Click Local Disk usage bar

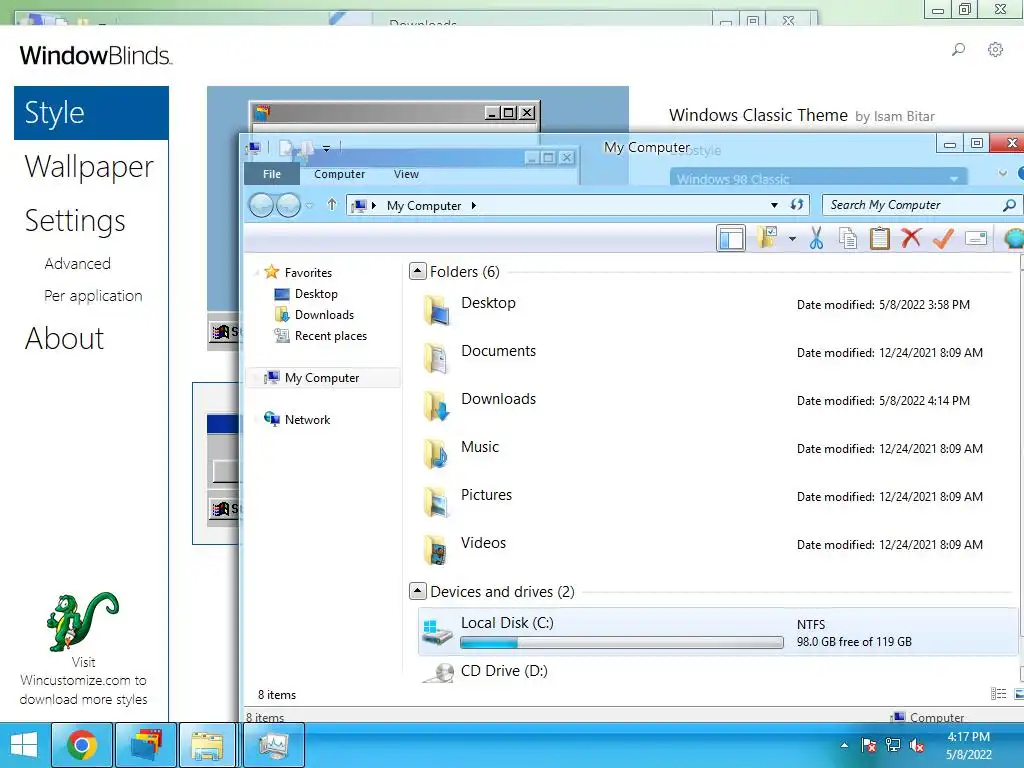pos(622,643)
